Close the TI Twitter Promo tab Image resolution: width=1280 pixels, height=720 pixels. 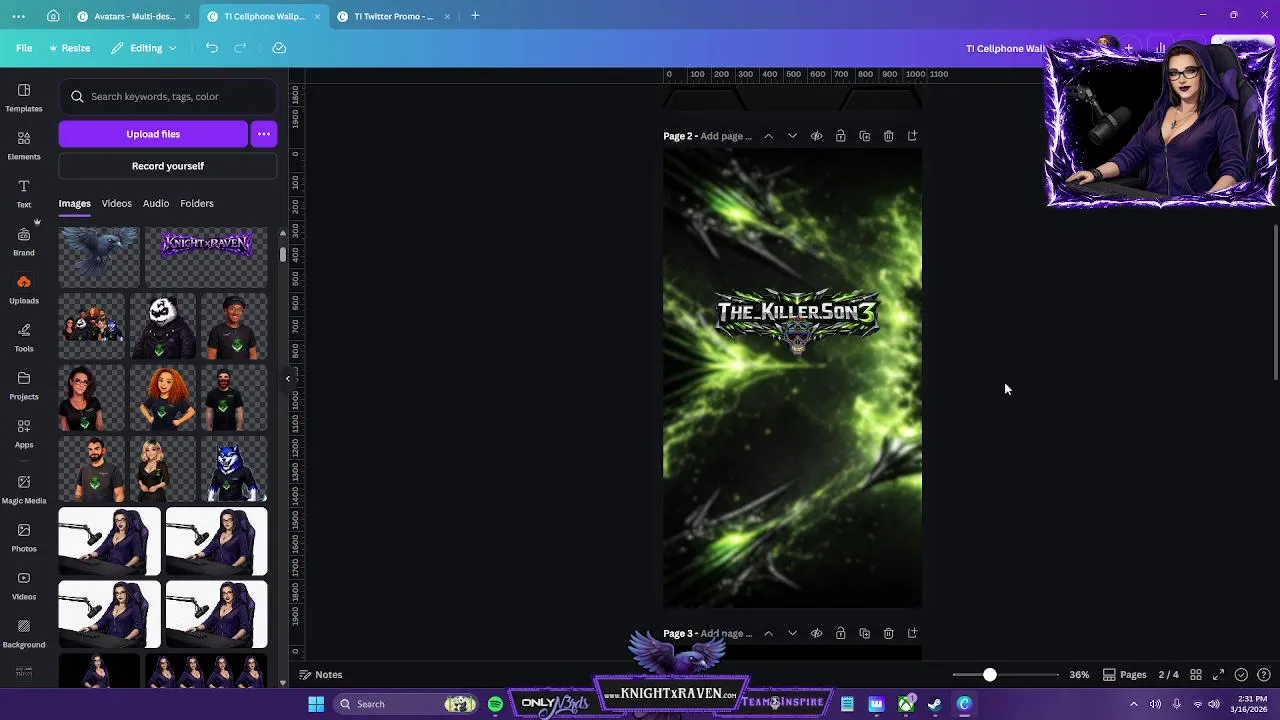pos(447,16)
